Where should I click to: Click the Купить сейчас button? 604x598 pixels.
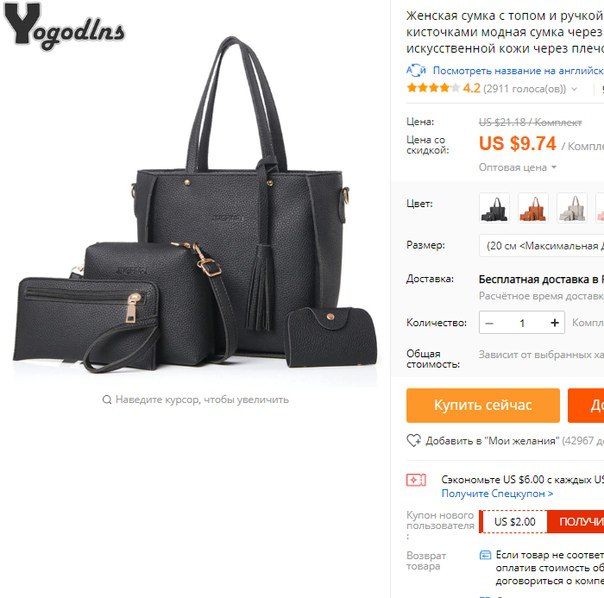(483, 405)
